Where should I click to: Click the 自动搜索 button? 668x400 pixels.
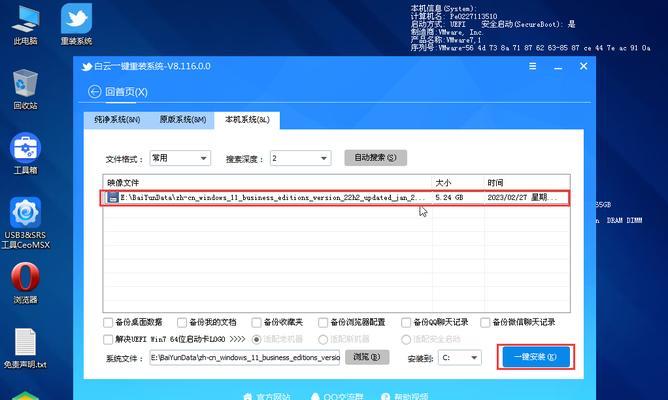[376, 158]
